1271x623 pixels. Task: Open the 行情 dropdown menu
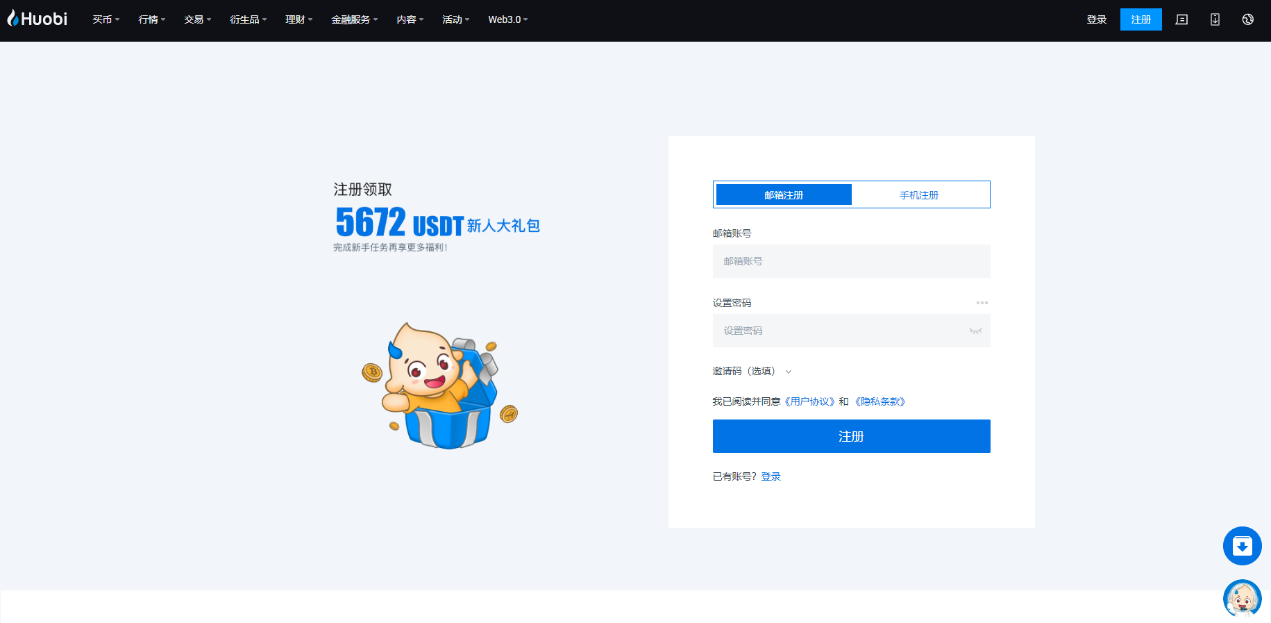tap(150, 19)
